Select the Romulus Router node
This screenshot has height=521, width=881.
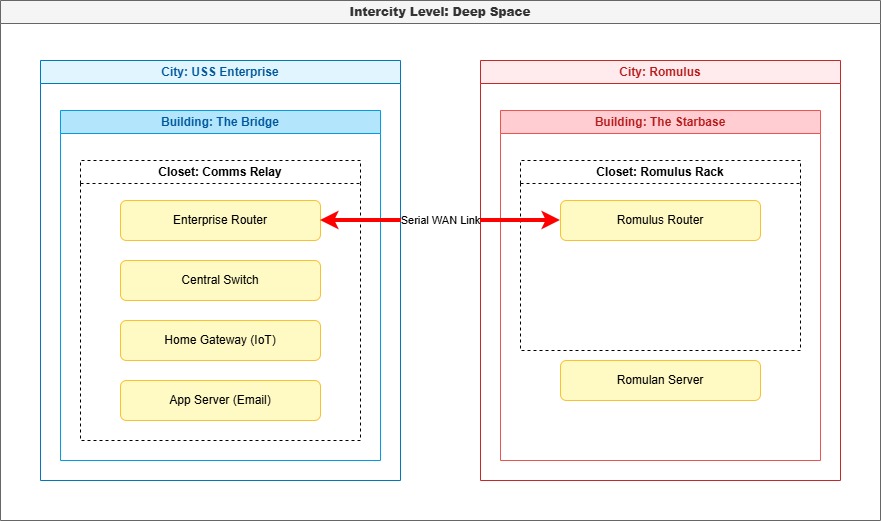point(660,220)
